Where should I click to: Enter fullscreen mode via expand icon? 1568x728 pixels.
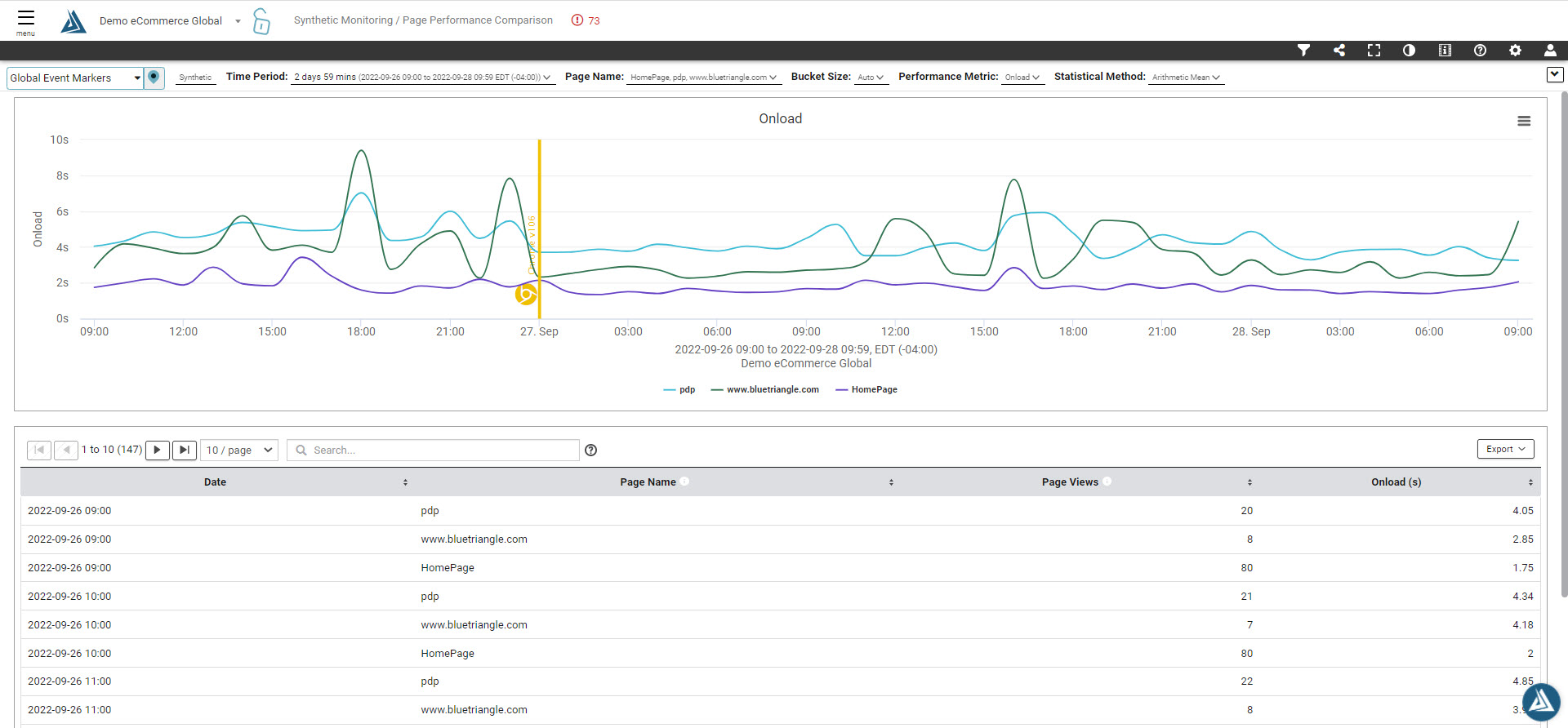pyautogui.click(x=1374, y=51)
